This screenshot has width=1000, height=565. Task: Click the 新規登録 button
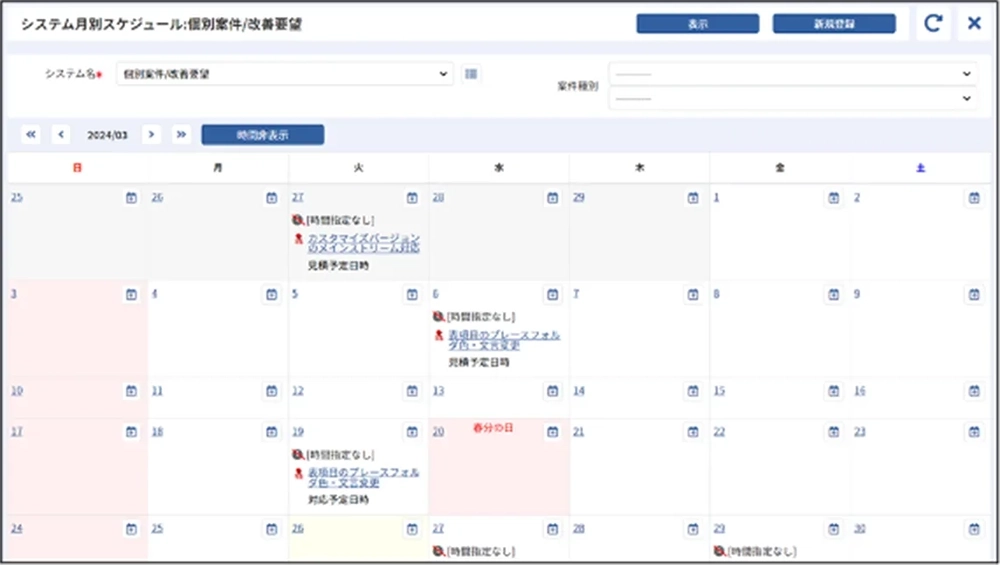click(834, 24)
